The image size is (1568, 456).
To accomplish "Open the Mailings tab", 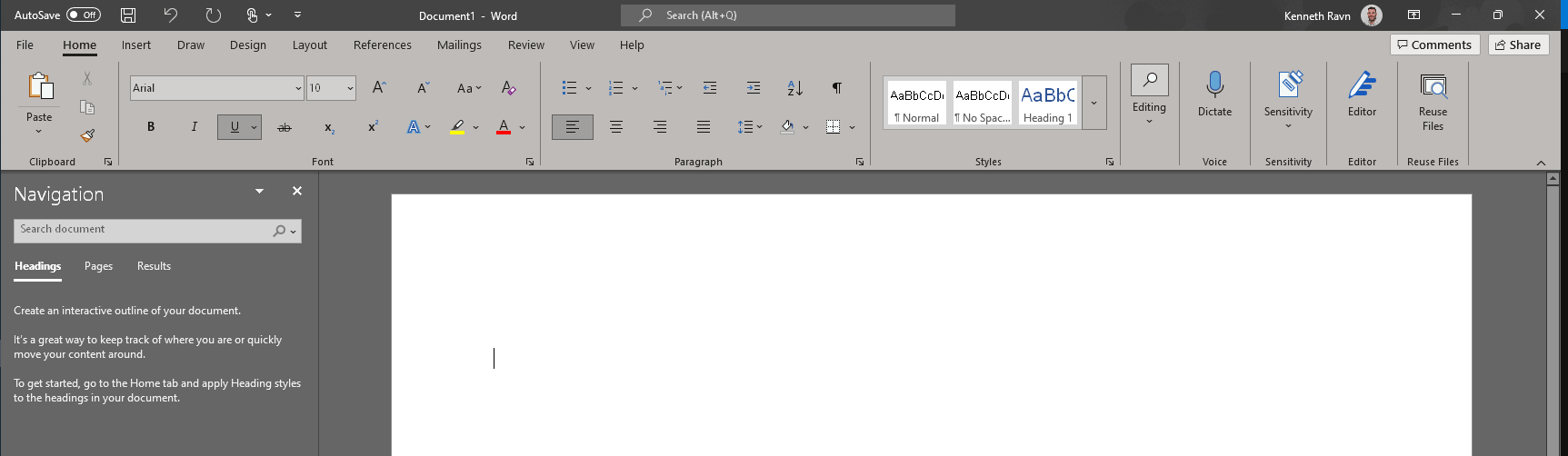I will 459,45.
